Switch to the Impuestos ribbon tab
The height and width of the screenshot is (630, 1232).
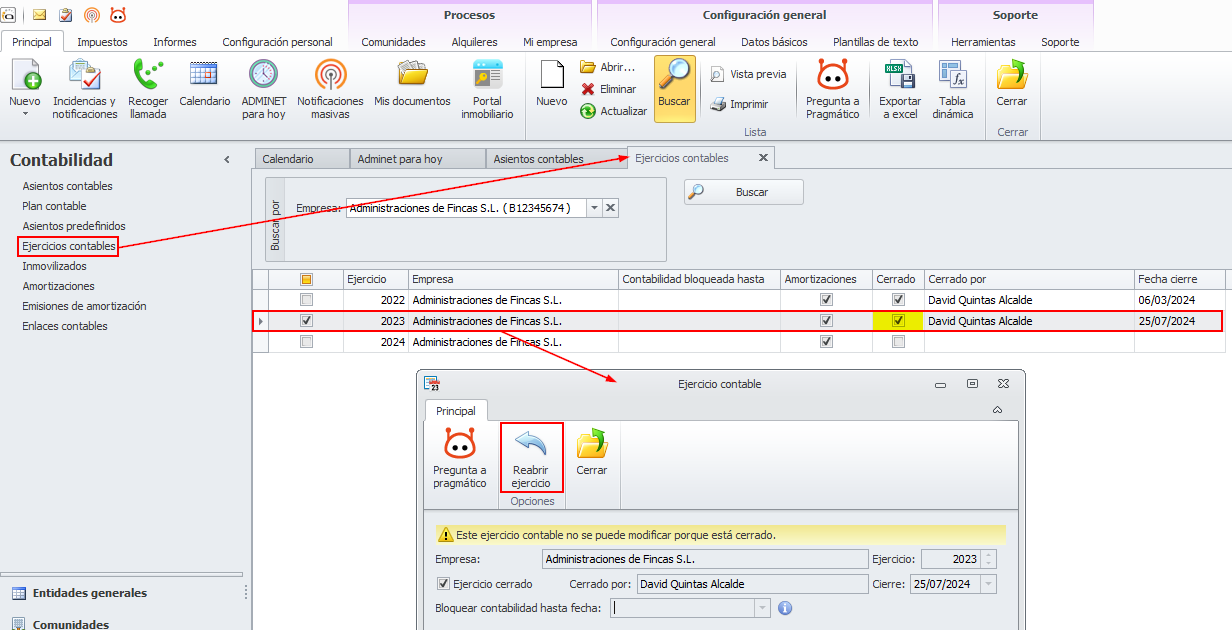102,42
